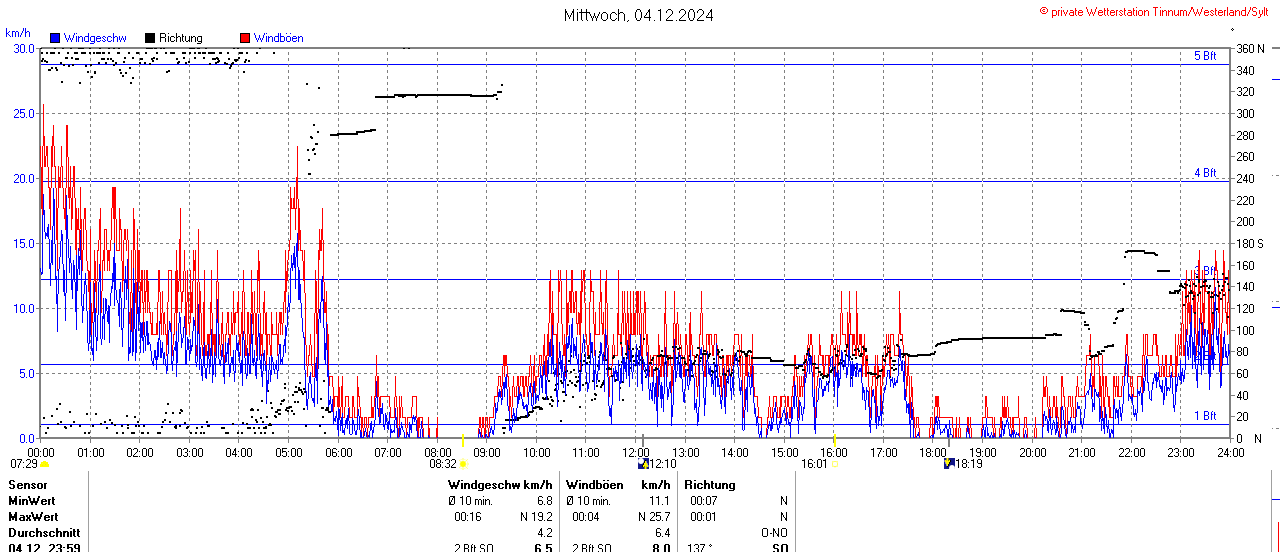The width and height of the screenshot is (1280, 552).
Task: Click the 1 Bft threshold label
Action: pyautogui.click(x=1205, y=416)
